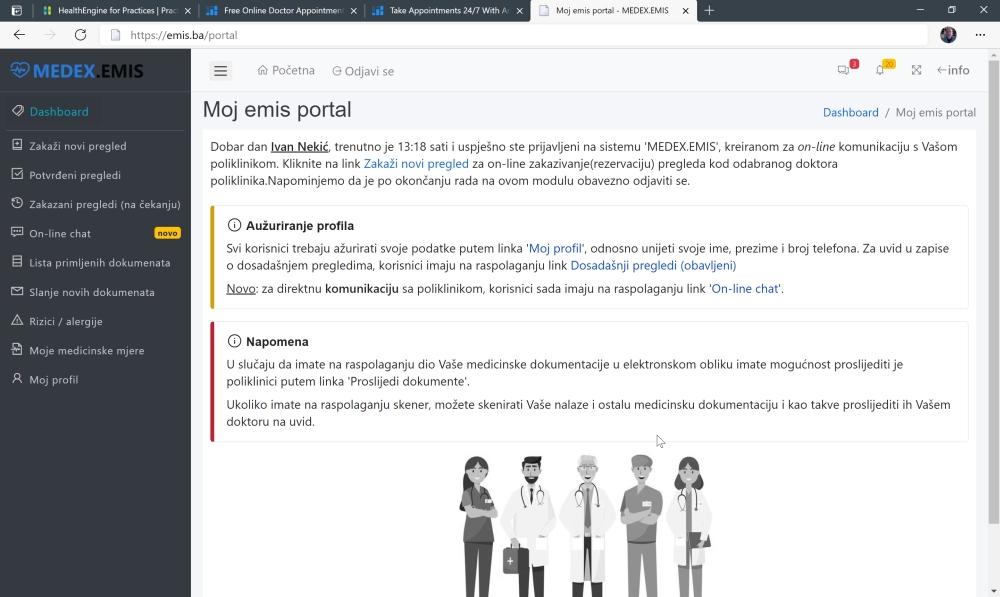This screenshot has height=597, width=1000.
Task: Open a new browser tab
Action: (x=709, y=10)
